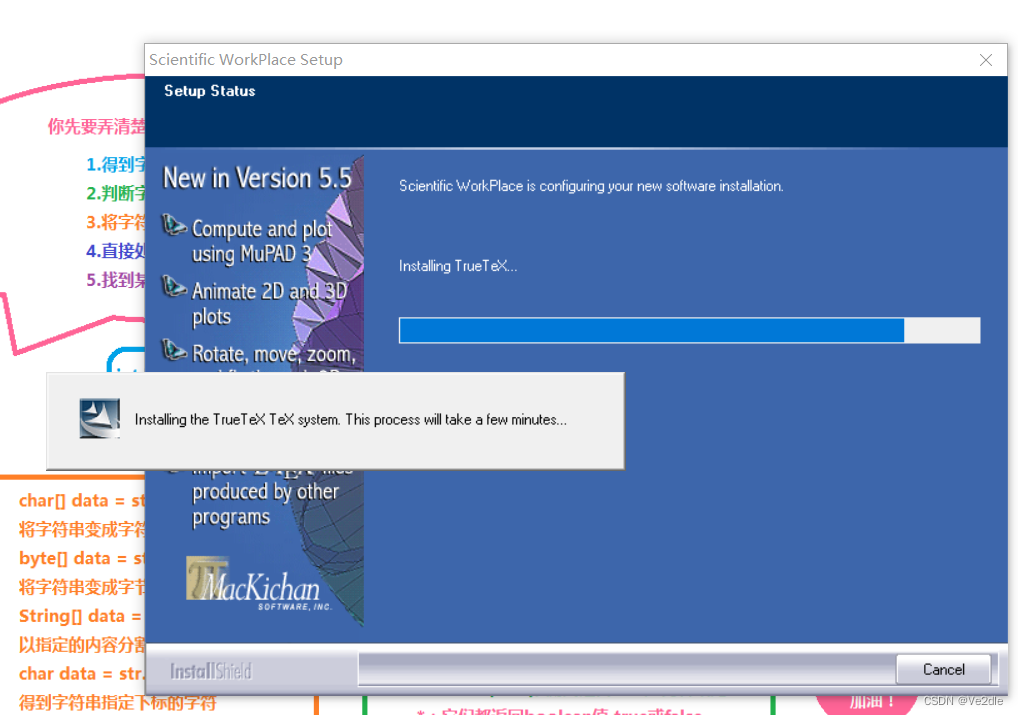Viewport: 1018px width, 715px height.
Task: Click bullet icon beside Compute and plot
Action: click(173, 225)
